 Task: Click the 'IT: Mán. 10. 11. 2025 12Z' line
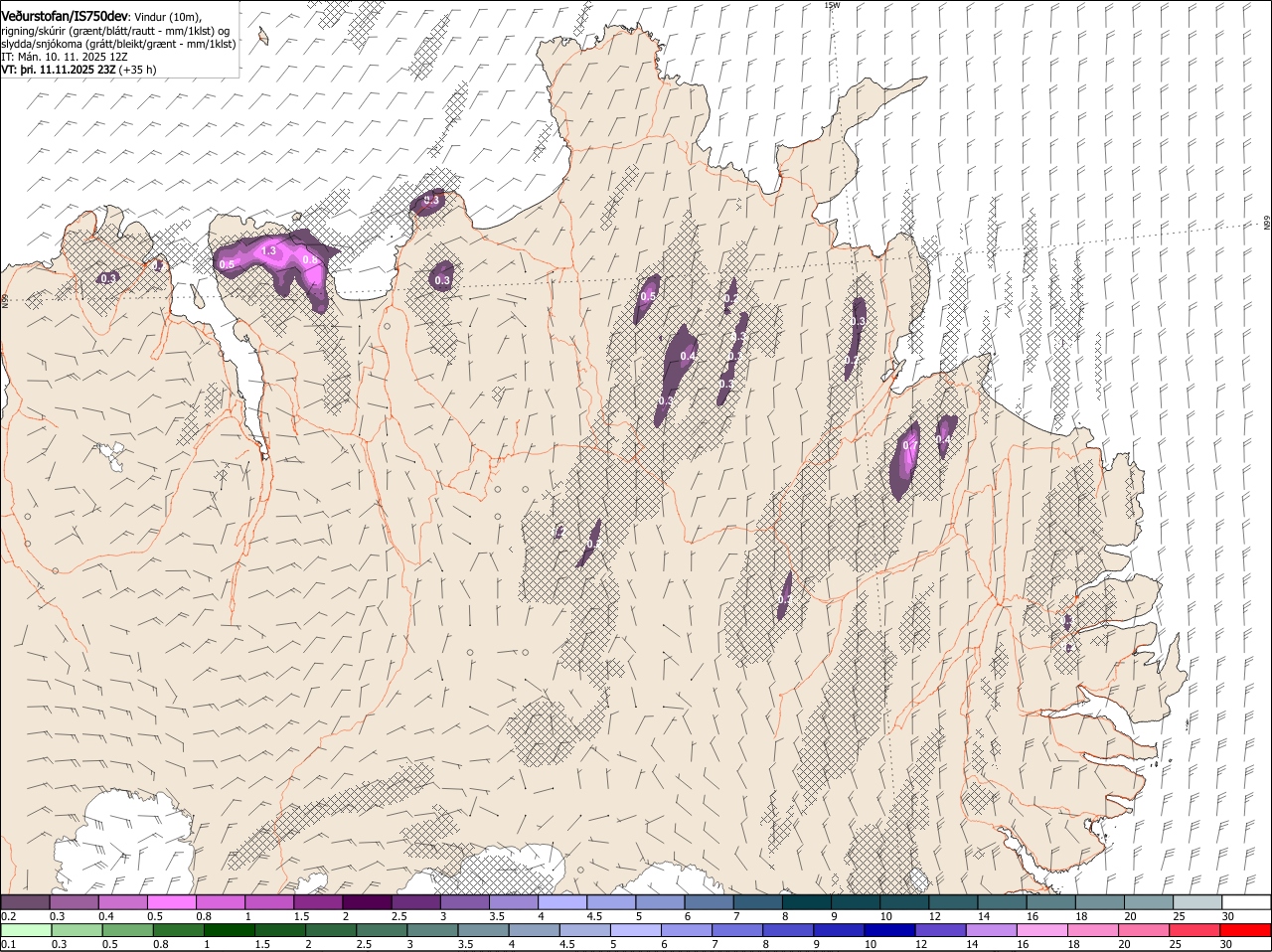(x=65, y=57)
